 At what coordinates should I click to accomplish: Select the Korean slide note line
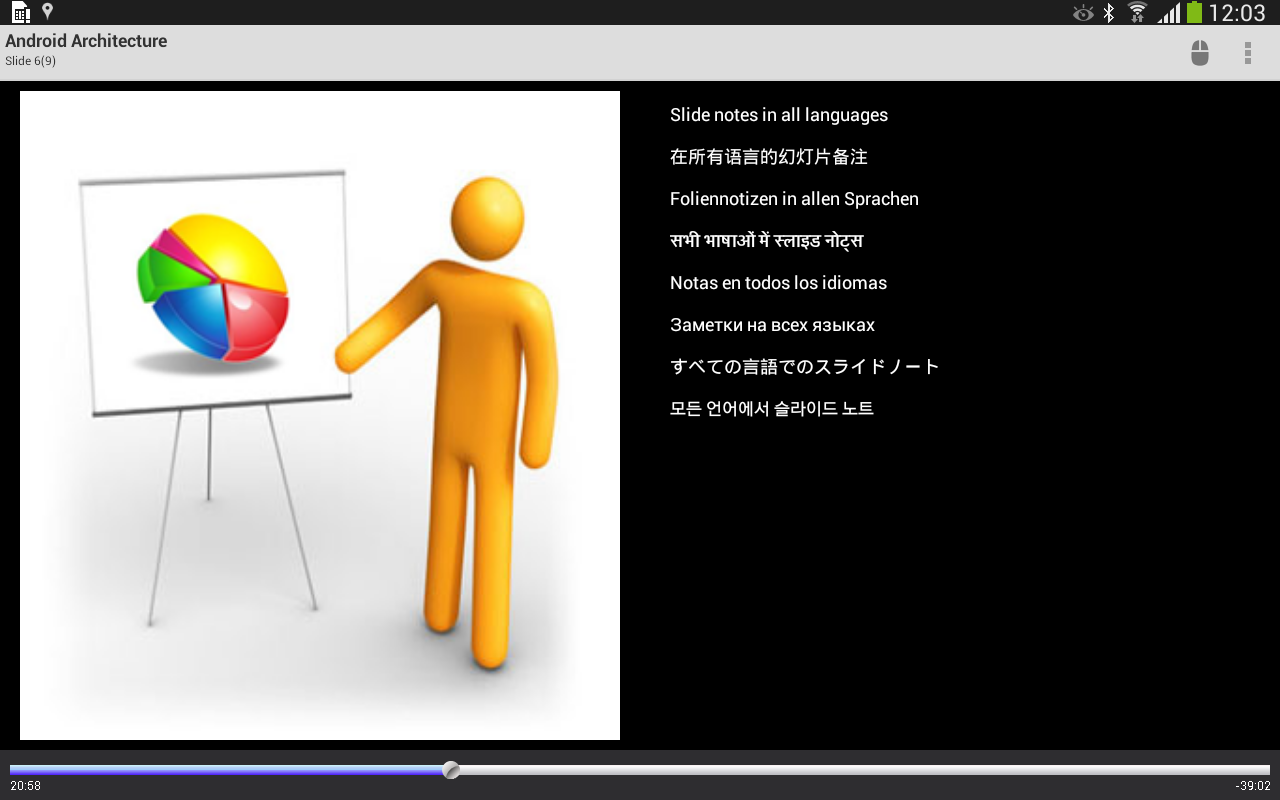771,408
